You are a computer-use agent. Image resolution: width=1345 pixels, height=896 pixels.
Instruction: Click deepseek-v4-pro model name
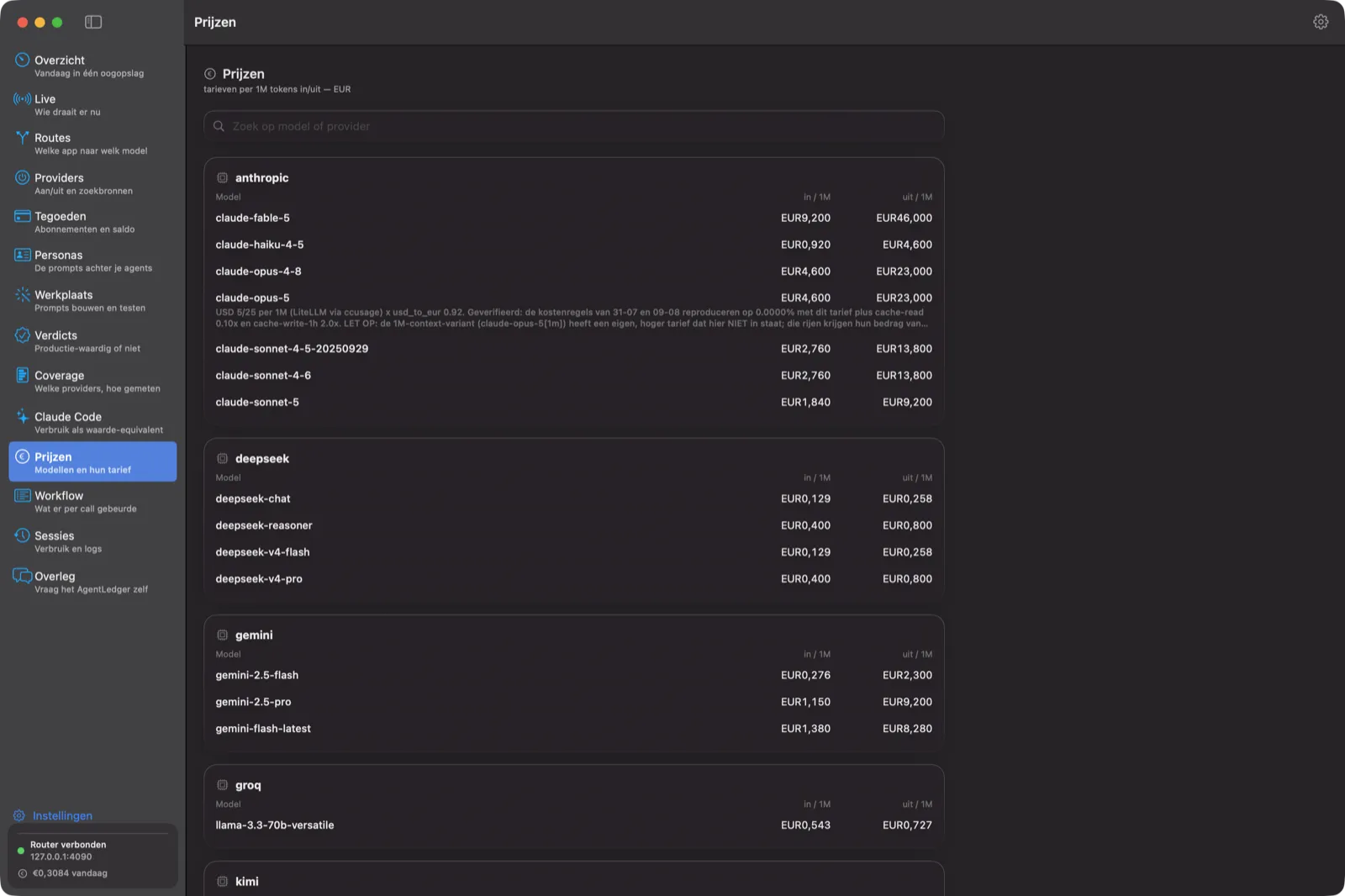click(x=259, y=579)
